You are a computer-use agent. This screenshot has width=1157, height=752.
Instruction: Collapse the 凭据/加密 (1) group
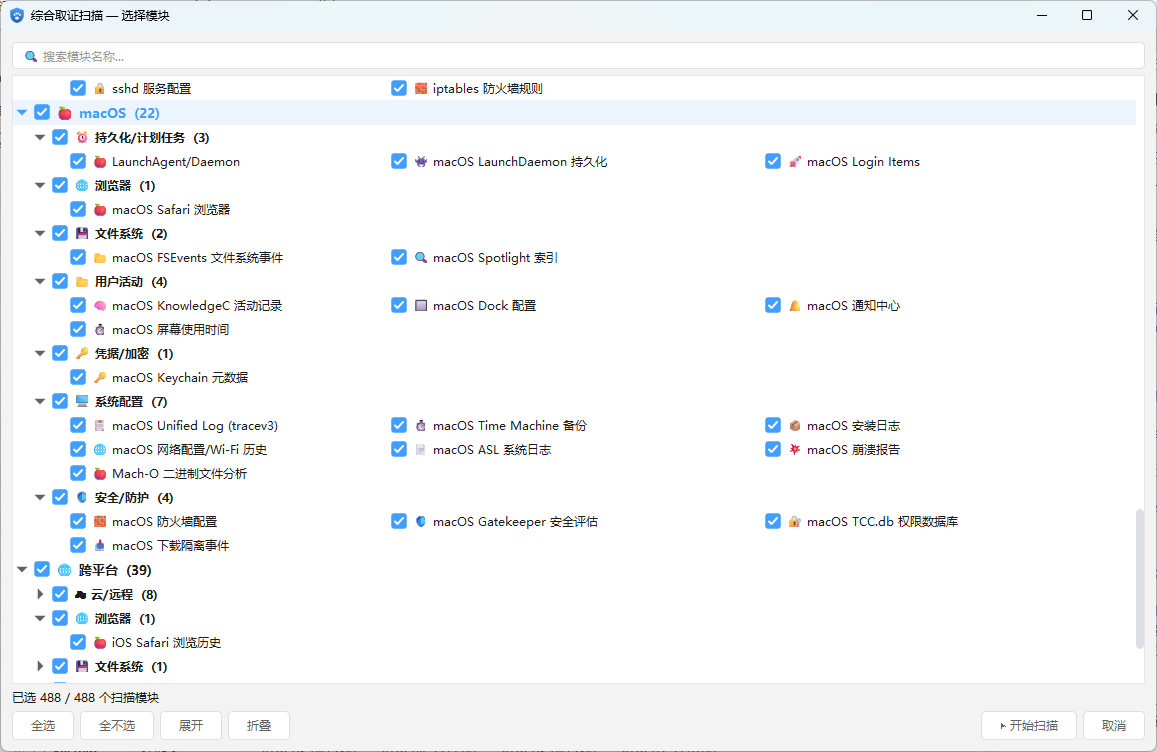click(x=40, y=353)
